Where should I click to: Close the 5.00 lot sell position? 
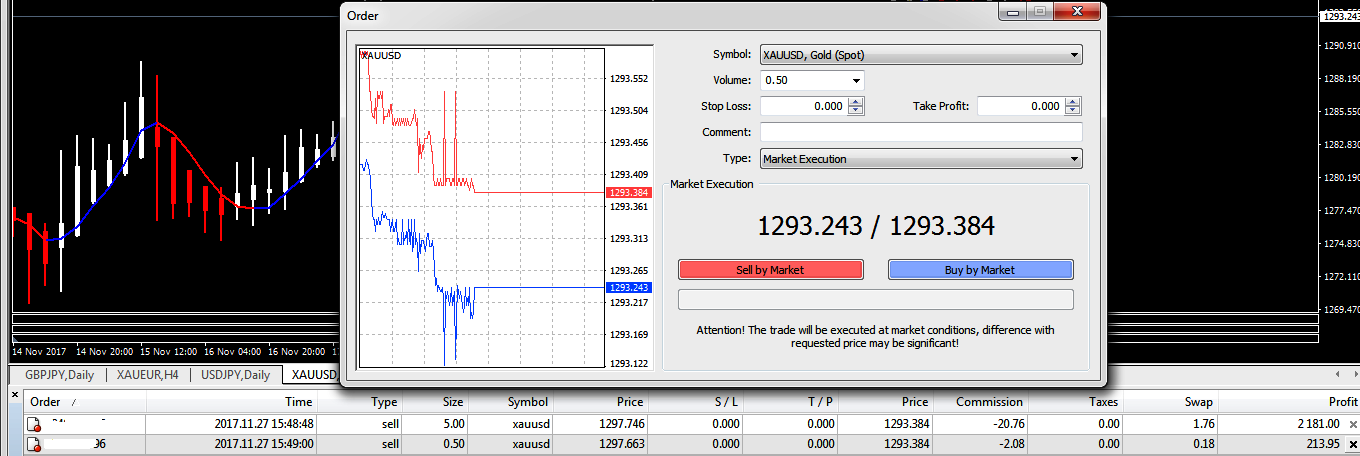point(1353,425)
